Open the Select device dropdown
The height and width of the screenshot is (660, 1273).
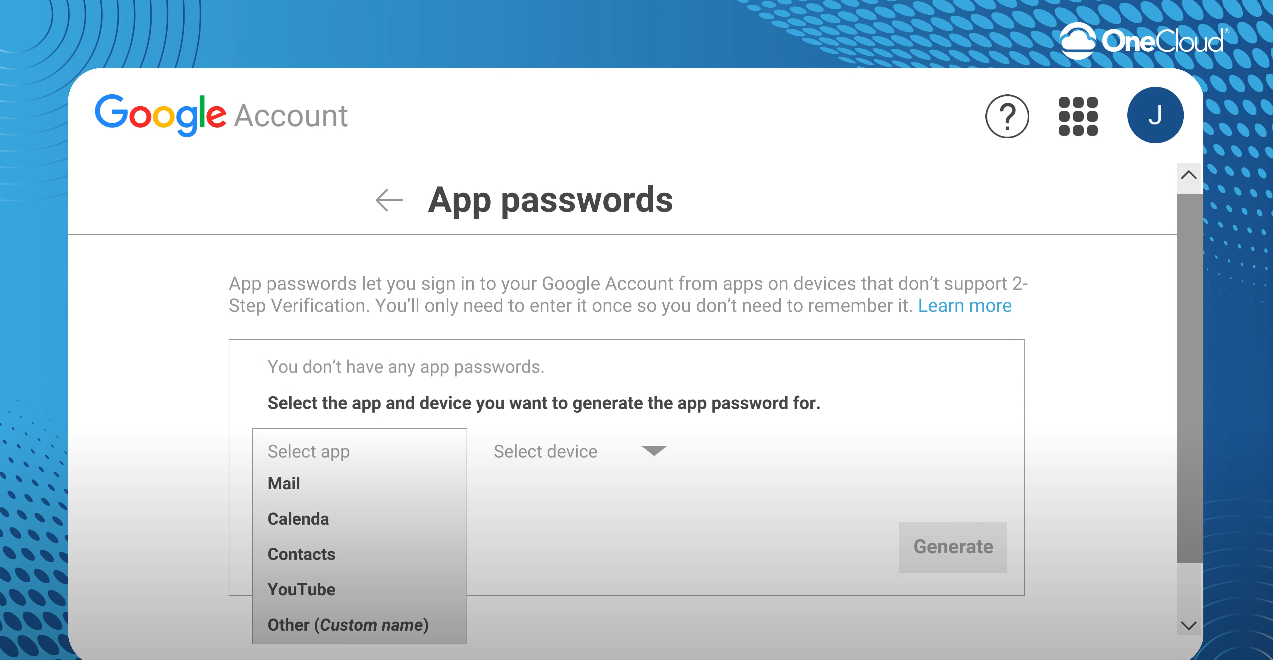[x=580, y=451]
